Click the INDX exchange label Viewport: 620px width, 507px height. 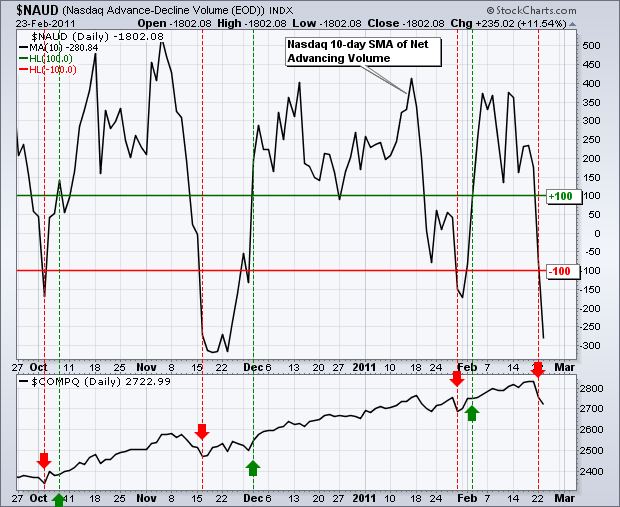point(281,11)
